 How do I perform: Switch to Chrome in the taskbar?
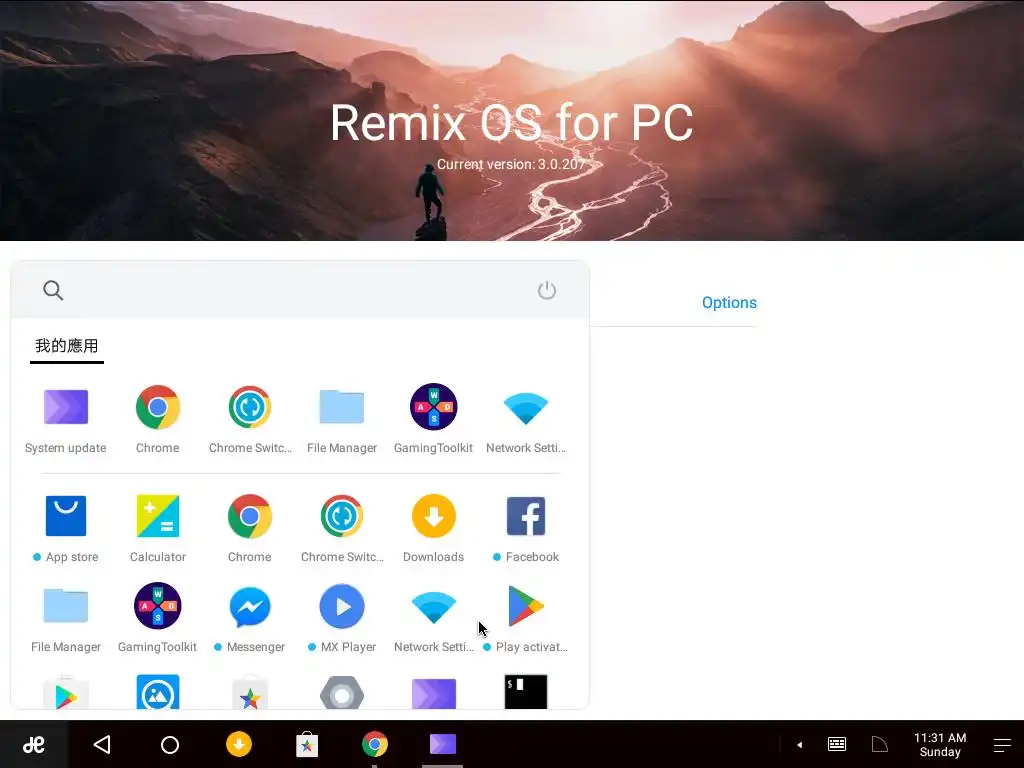pos(375,744)
